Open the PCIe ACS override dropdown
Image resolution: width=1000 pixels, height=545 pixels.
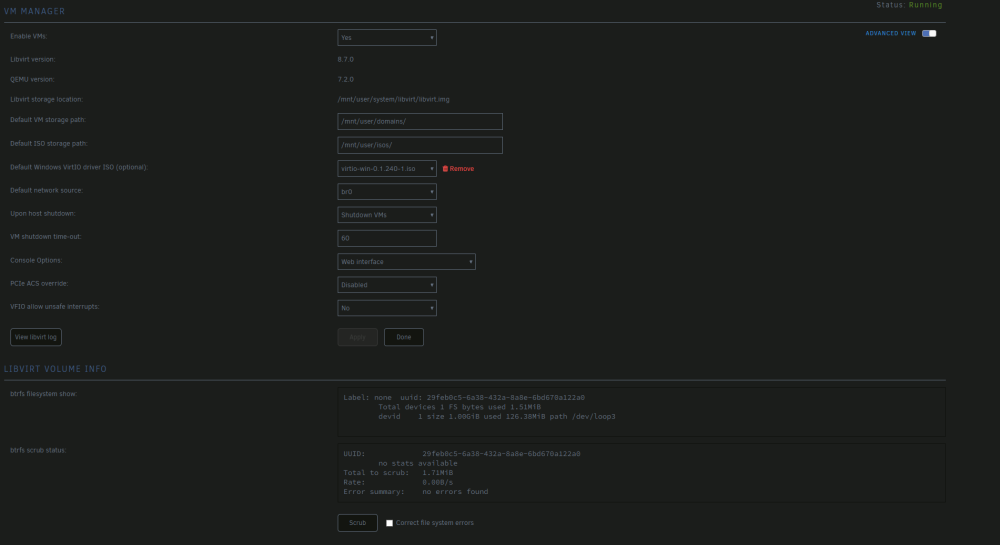386,285
